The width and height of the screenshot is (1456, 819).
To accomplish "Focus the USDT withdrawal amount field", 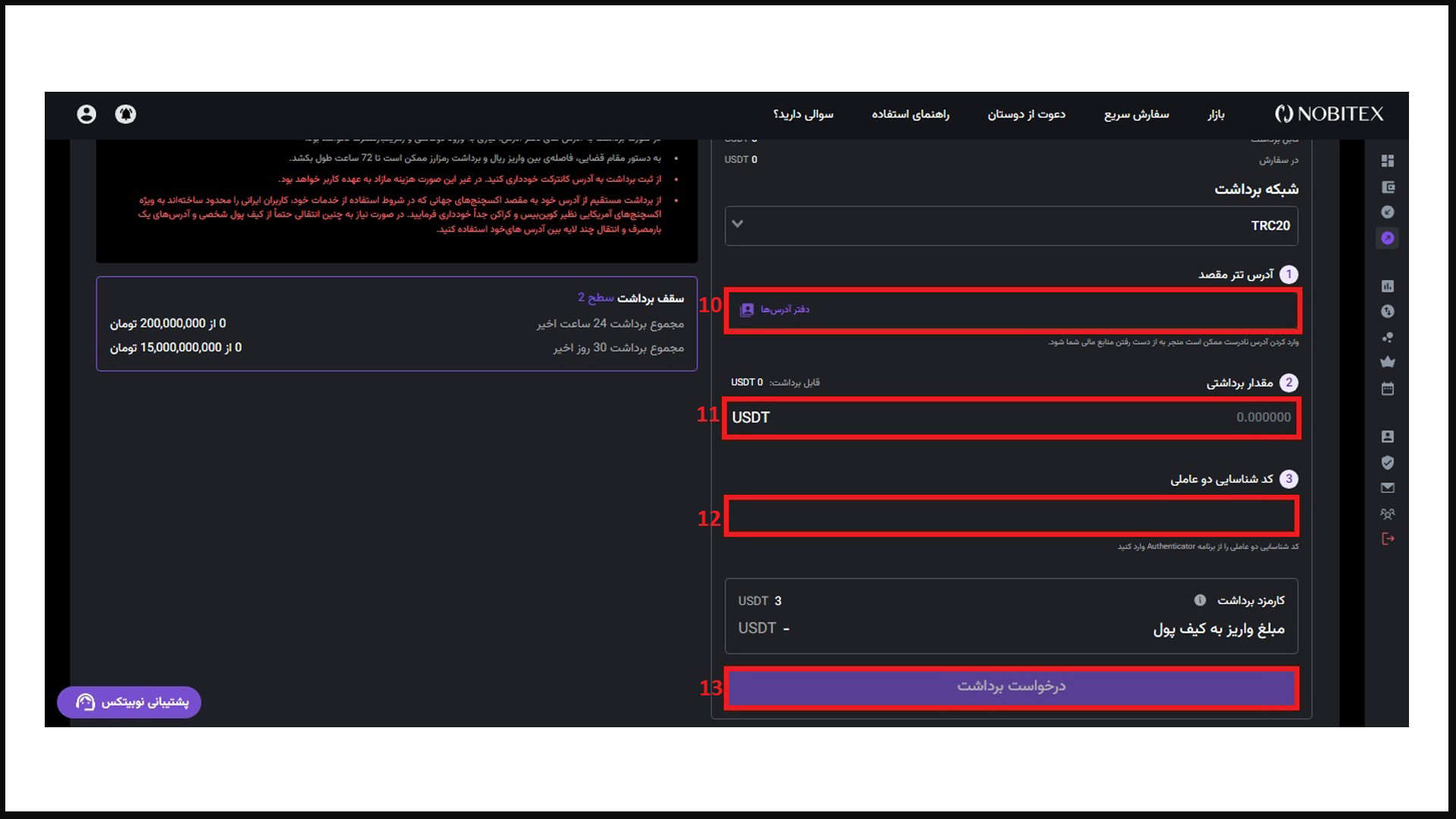I will click(1011, 417).
